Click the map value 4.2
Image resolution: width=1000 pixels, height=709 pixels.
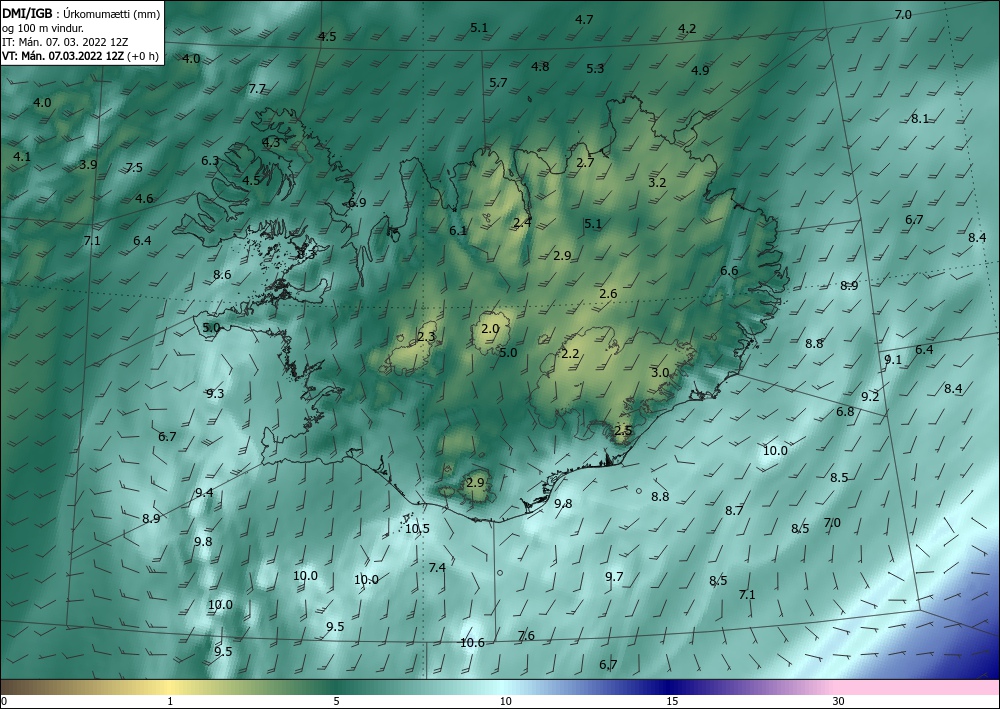pos(687,29)
